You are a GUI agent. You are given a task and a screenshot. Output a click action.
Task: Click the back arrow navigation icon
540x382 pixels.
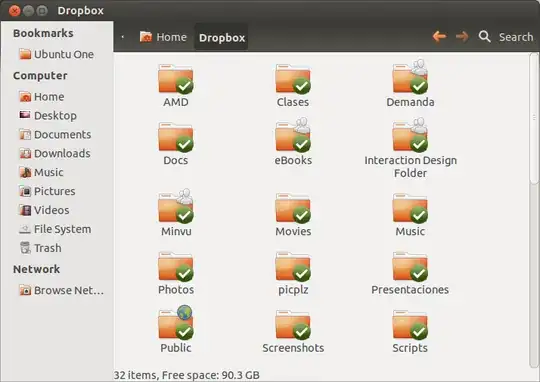click(439, 36)
